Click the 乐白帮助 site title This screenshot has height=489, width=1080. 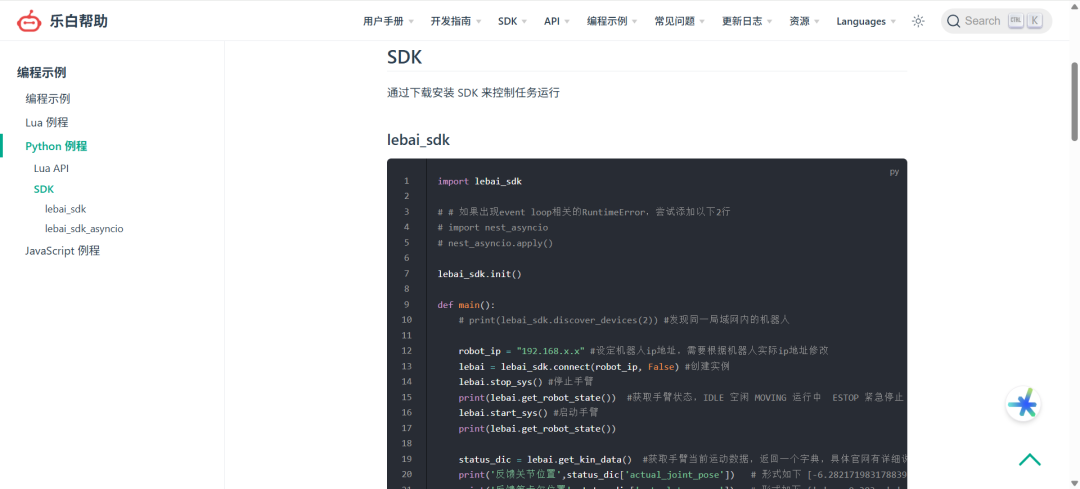[x=78, y=21]
